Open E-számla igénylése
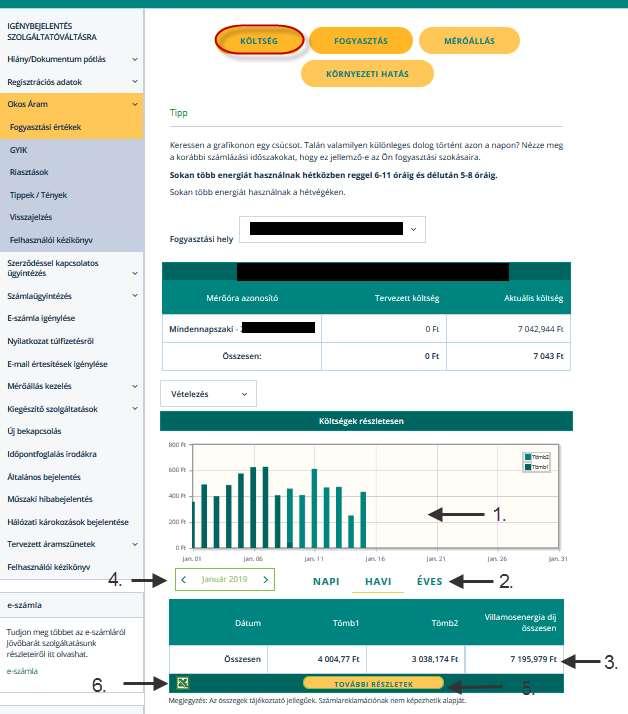Viewport: 628px width, 714px height. click(x=41, y=318)
